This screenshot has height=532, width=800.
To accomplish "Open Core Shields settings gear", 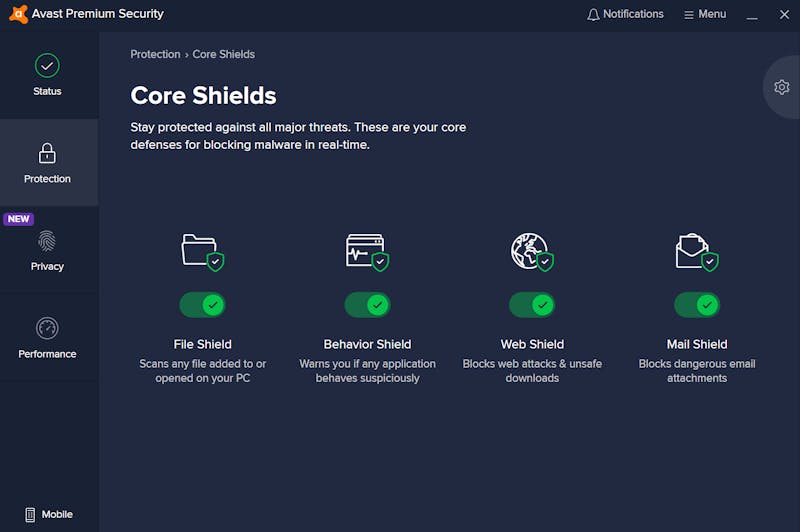I will 781,87.
